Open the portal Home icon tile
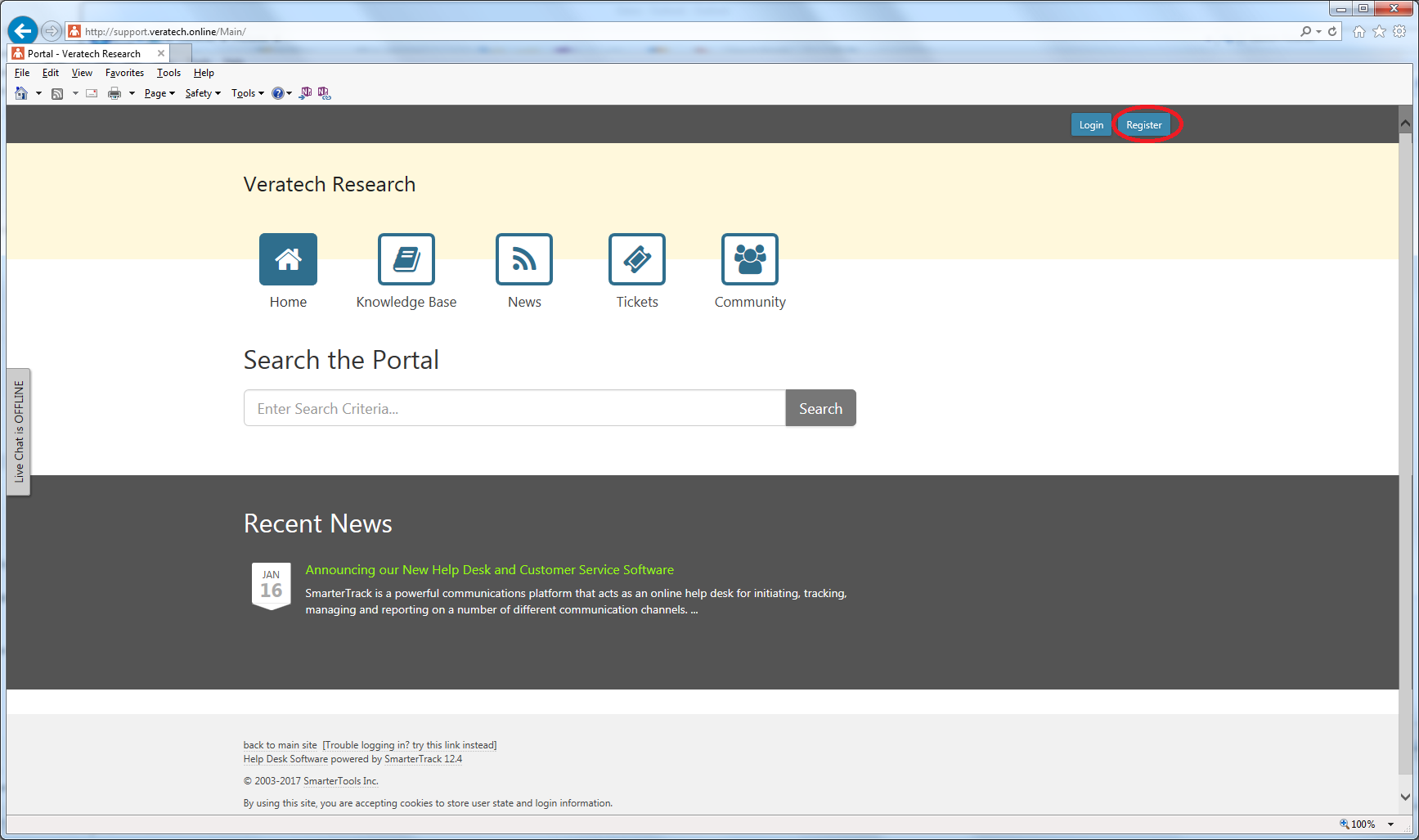The height and width of the screenshot is (840, 1419). pyautogui.click(x=288, y=259)
